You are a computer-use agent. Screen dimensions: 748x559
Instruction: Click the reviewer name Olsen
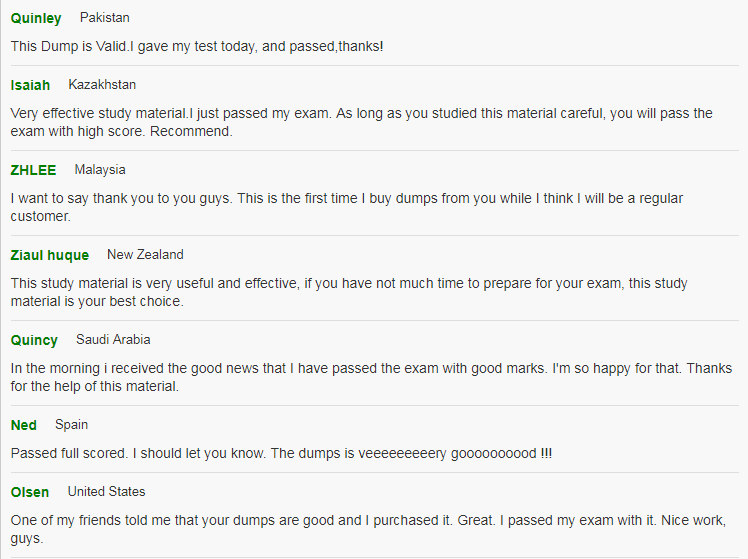point(30,492)
